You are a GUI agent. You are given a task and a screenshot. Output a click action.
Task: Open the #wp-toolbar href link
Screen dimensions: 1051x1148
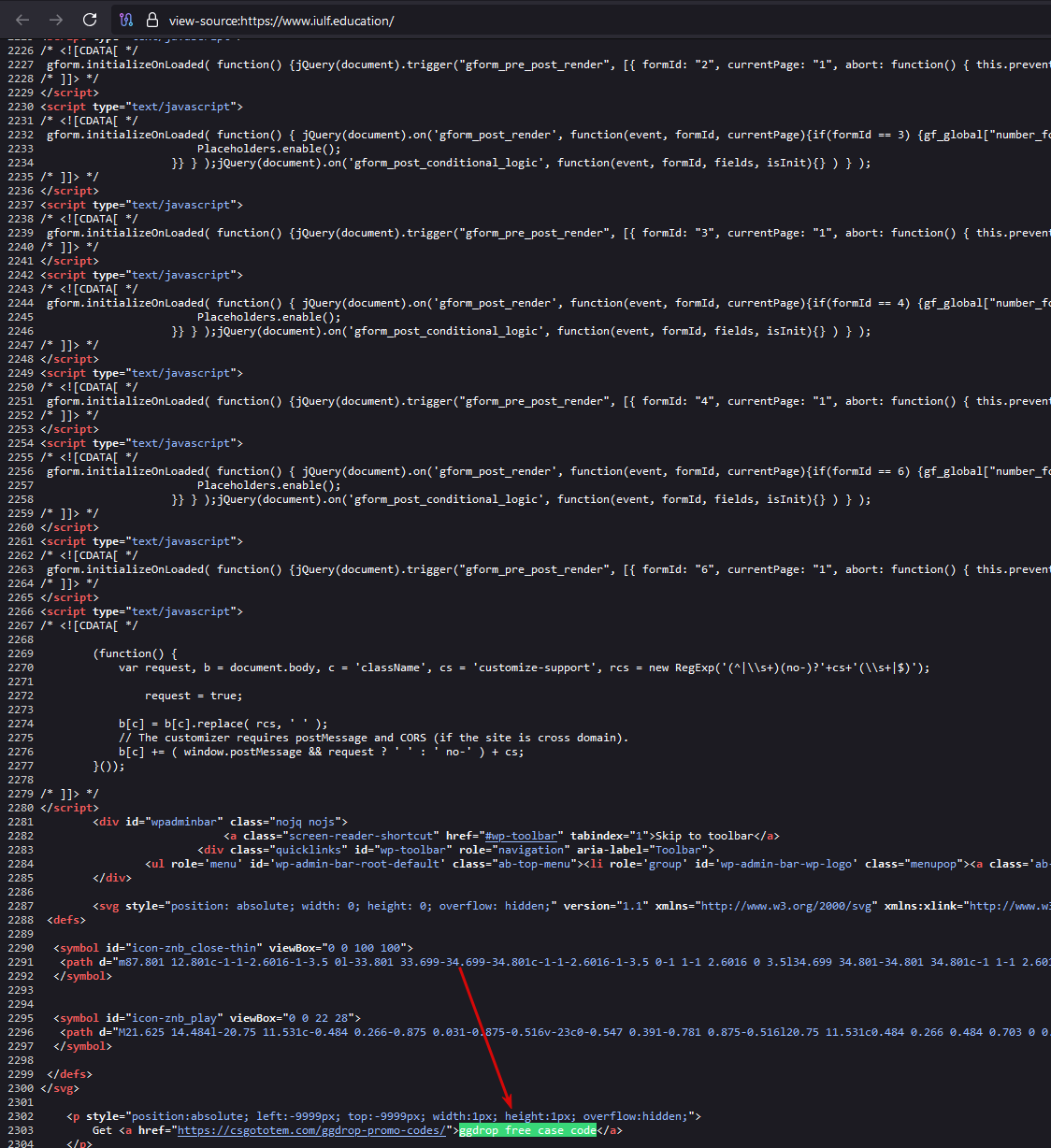[x=521, y=836]
